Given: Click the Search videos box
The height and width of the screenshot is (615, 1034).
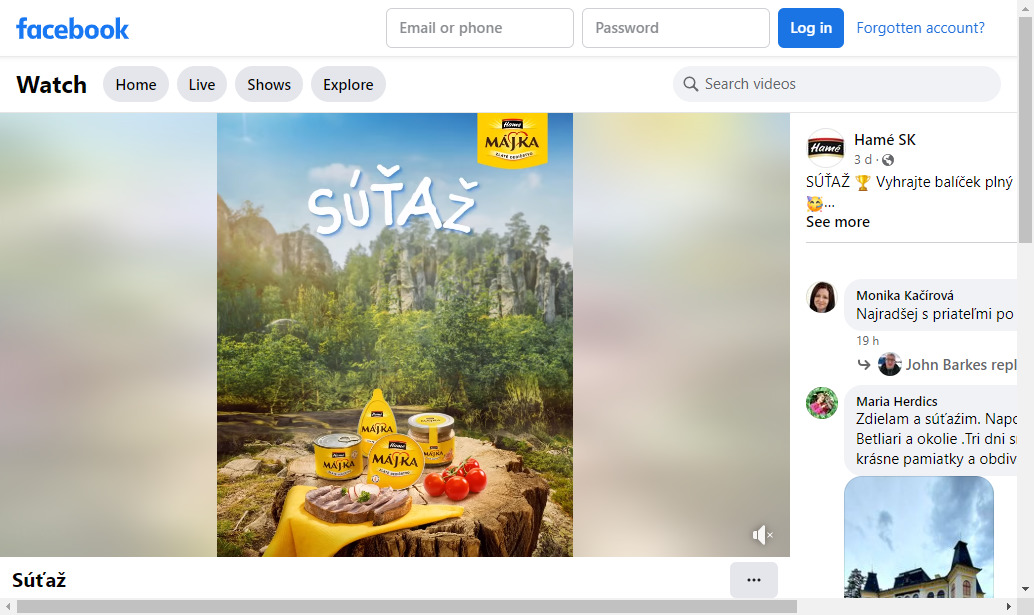Looking at the screenshot, I should coord(836,84).
